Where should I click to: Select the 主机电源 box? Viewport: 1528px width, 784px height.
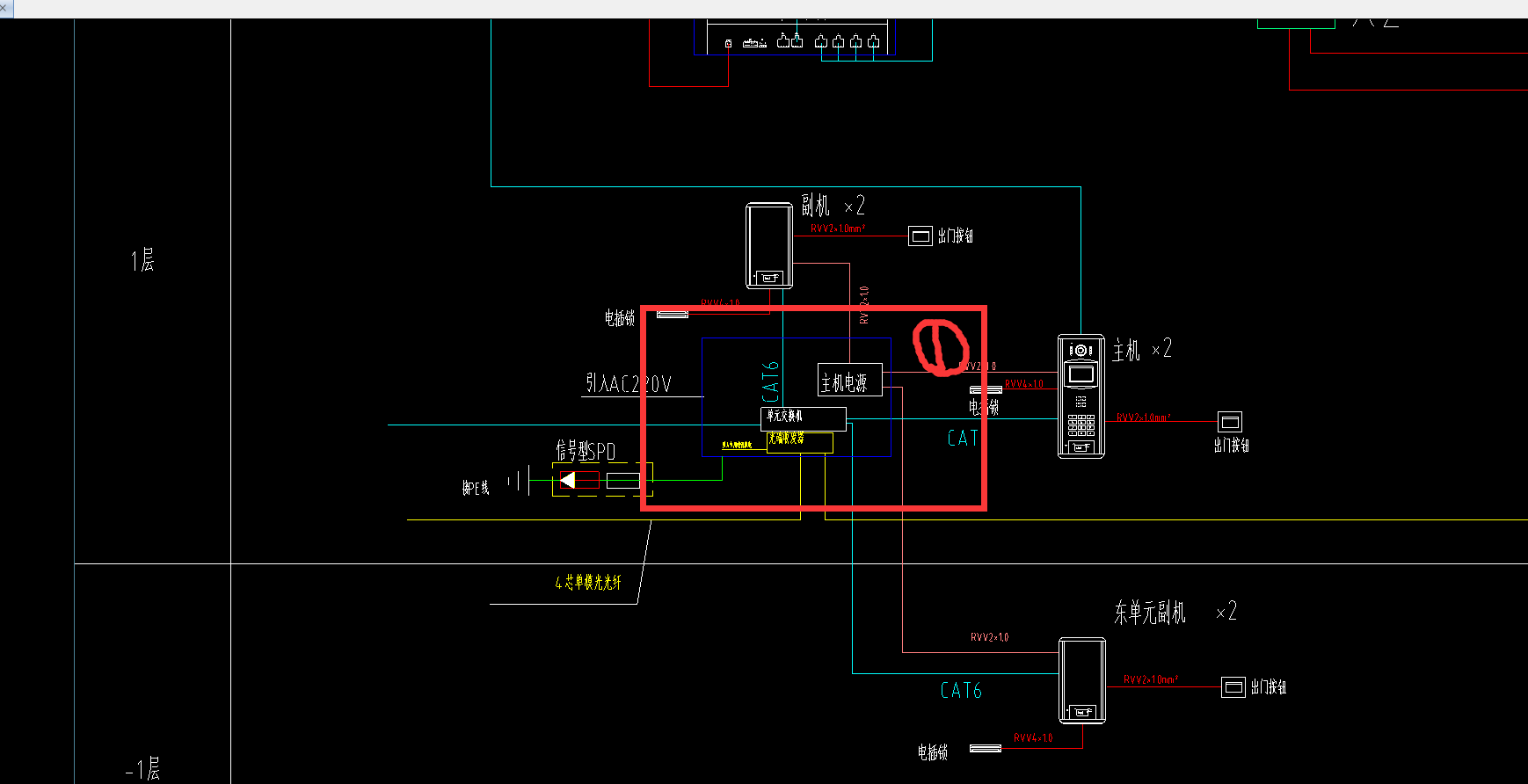tap(849, 380)
